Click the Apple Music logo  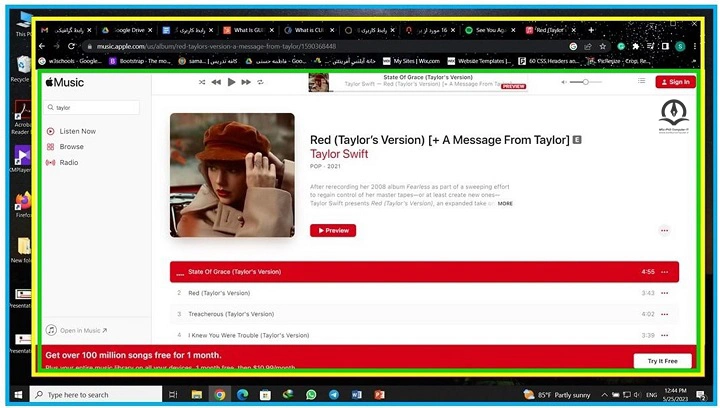(65, 83)
